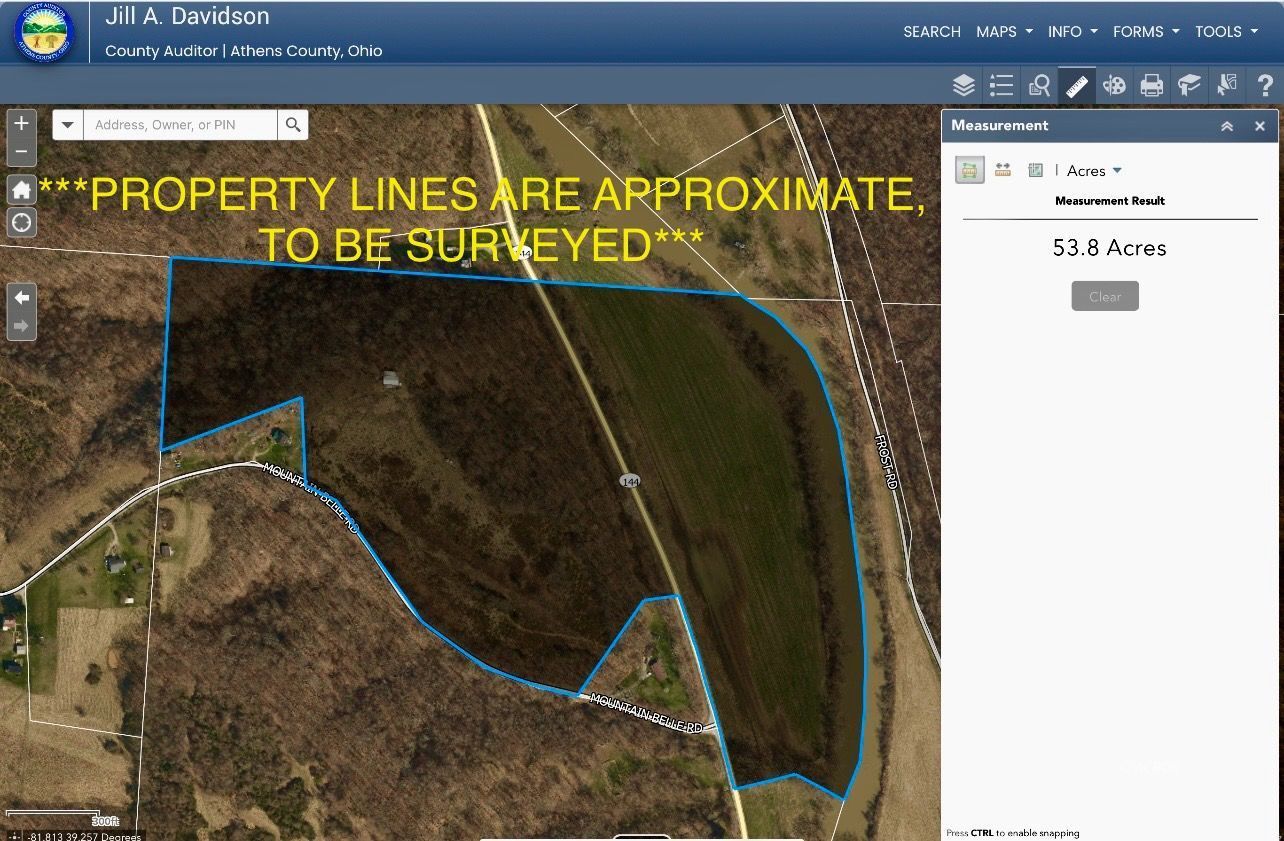Expand the search type dropdown arrow
1284x841 pixels.
click(x=67, y=125)
